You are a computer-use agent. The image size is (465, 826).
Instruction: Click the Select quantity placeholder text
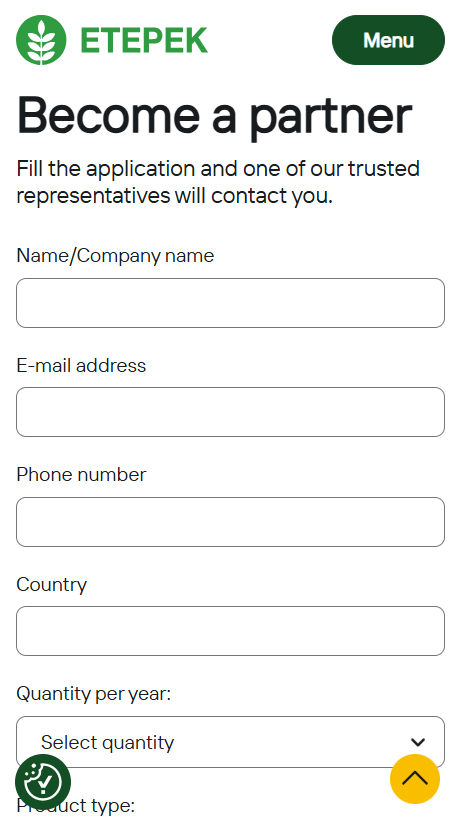(x=107, y=743)
